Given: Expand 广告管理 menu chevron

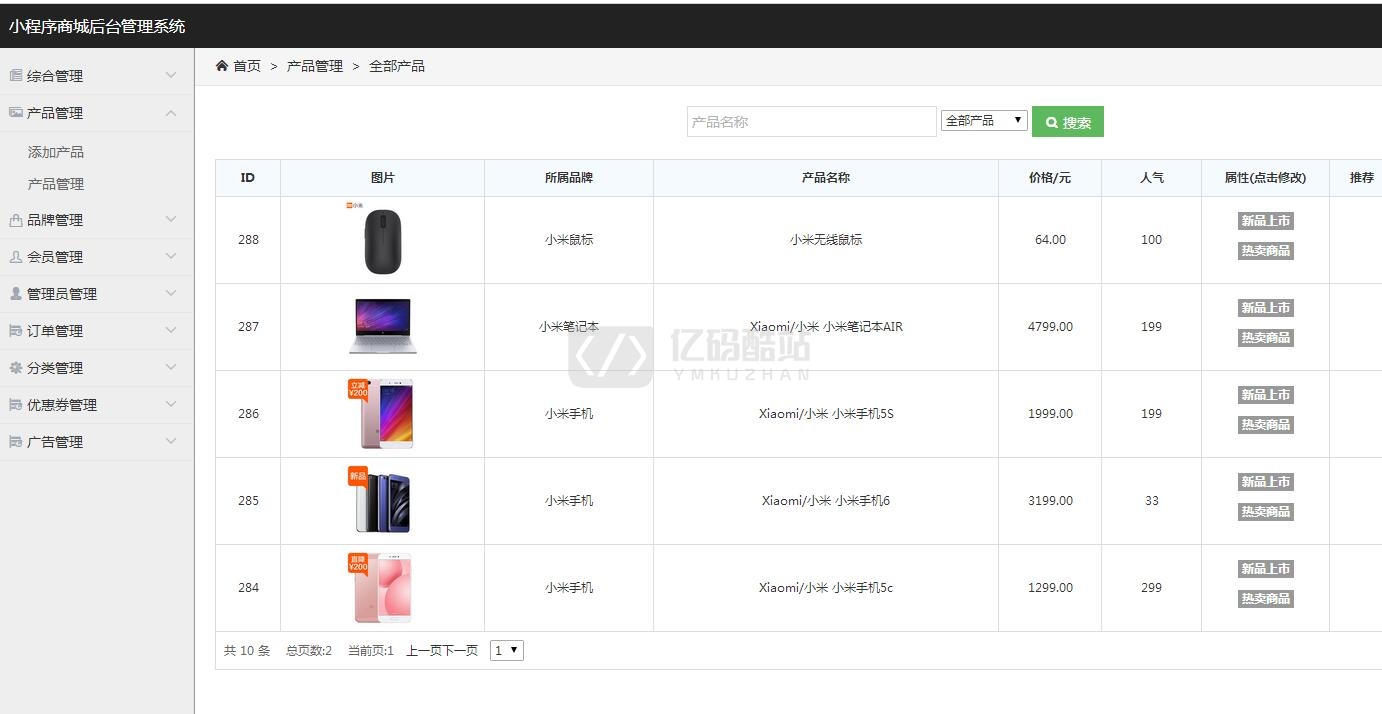Looking at the screenshot, I should tap(171, 441).
